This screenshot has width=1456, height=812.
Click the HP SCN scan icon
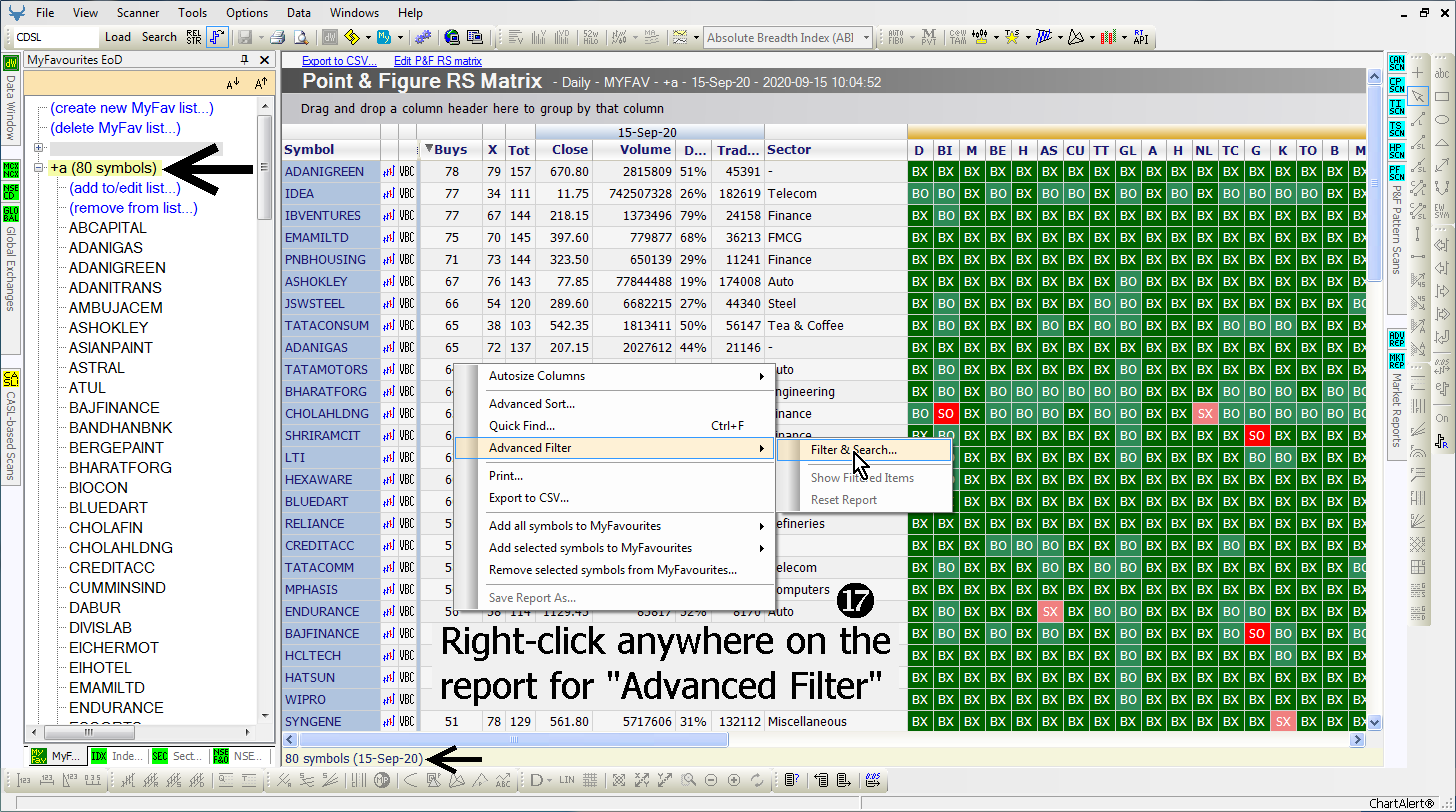[x=1397, y=150]
